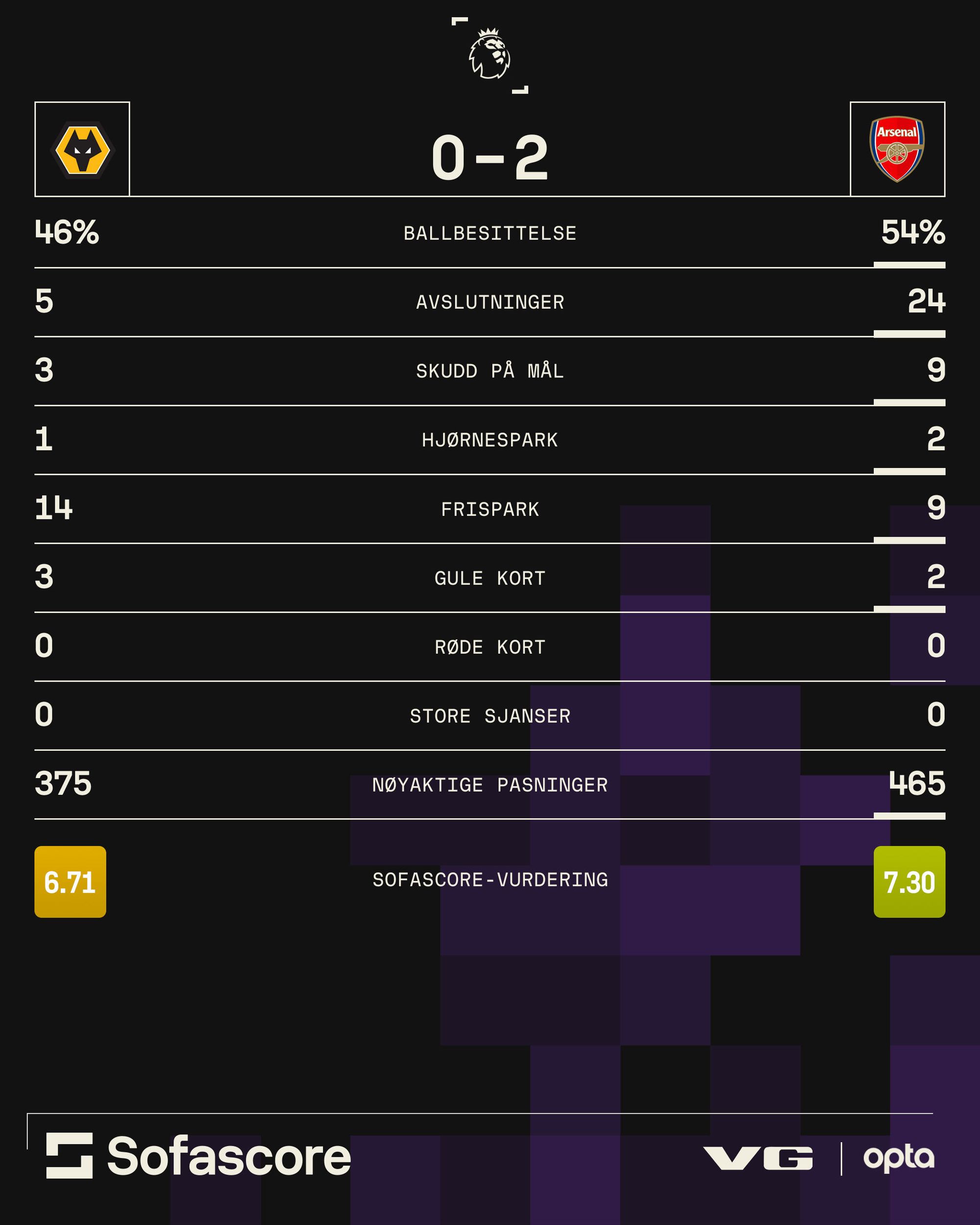Screen dimensions: 980x1225
Task: Click the Ballbesittelse stat label
Action: tap(490, 234)
